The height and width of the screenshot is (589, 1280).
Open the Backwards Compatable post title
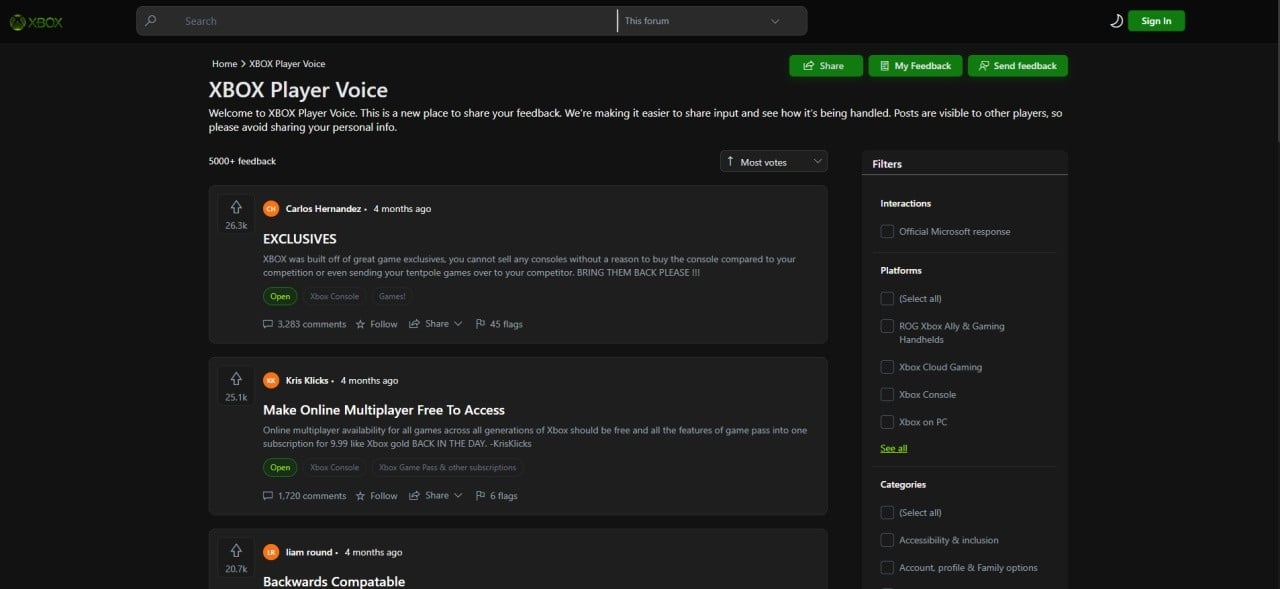pos(334,582)
